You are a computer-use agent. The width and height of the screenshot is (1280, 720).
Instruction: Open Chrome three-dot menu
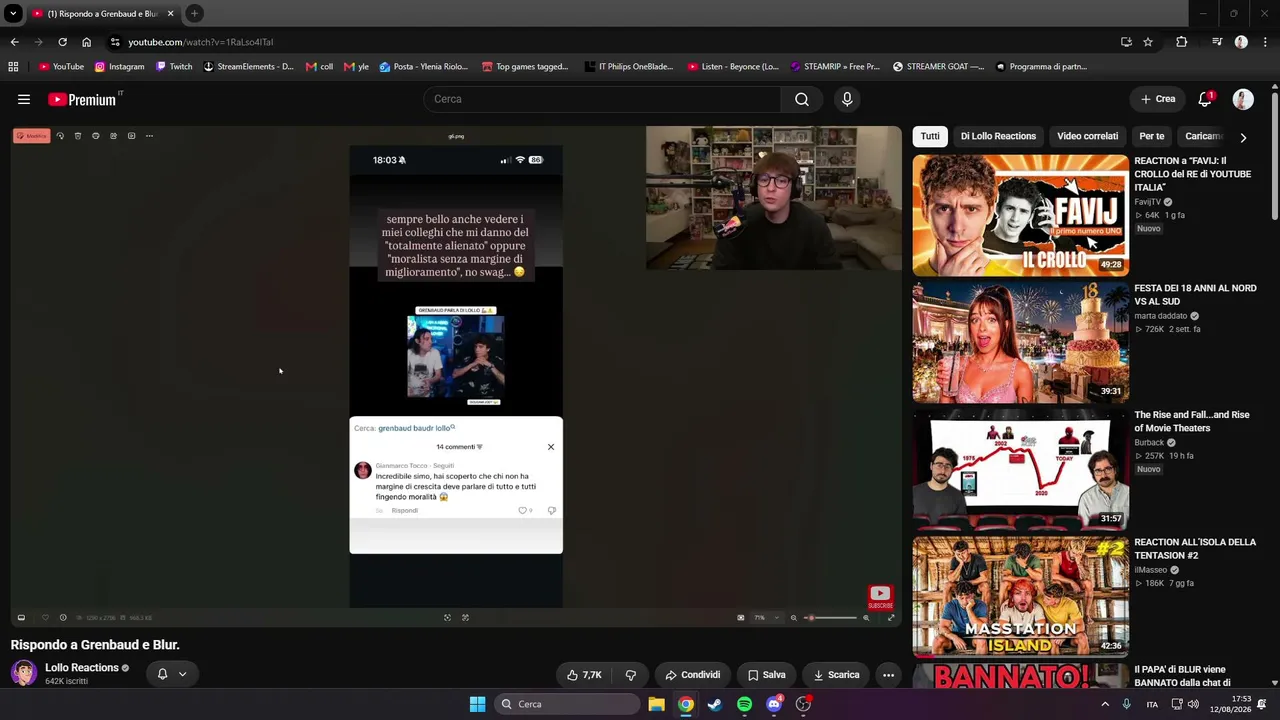[1266, 42]
